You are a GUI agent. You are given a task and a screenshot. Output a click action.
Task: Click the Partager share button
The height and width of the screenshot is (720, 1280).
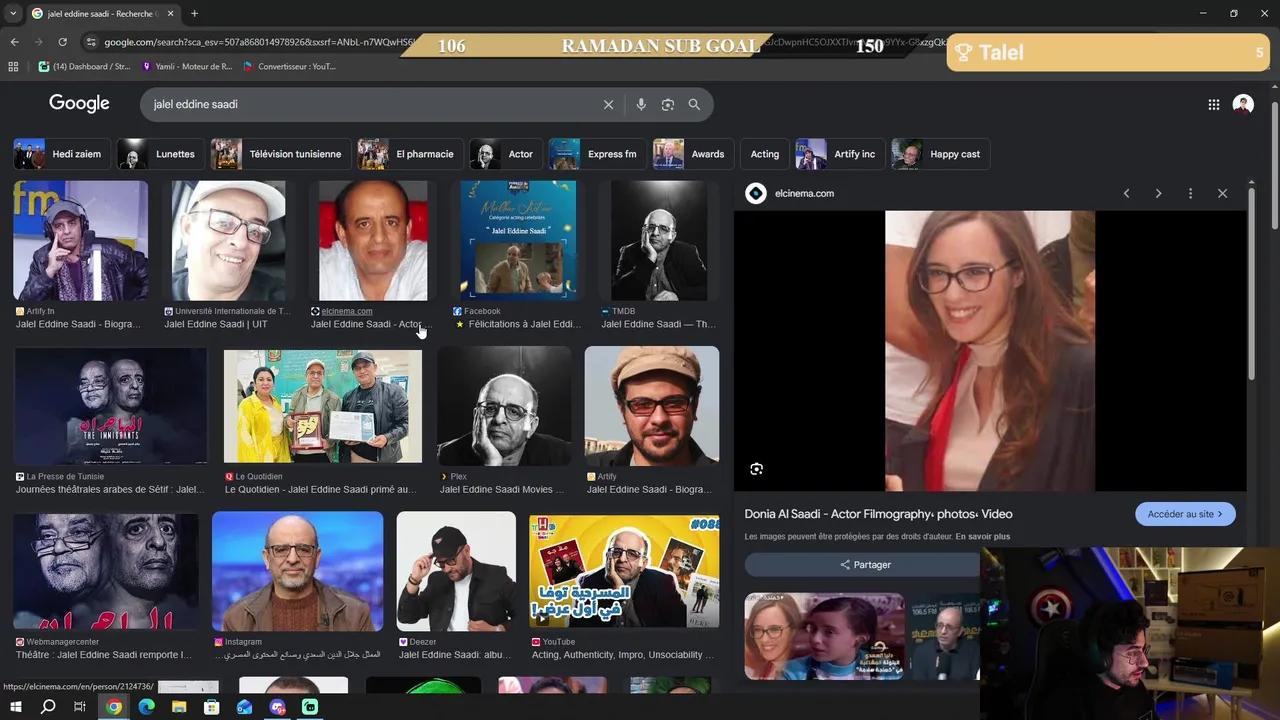click(864, 565)
